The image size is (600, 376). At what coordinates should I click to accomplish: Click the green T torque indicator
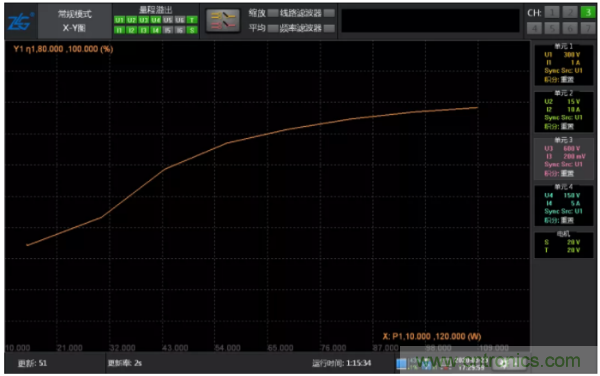click(x=192, y=20)
